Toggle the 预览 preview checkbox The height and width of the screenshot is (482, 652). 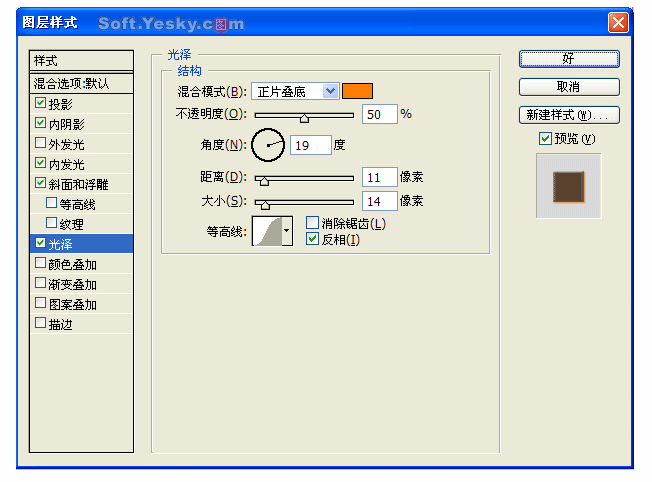click(545, 138)
